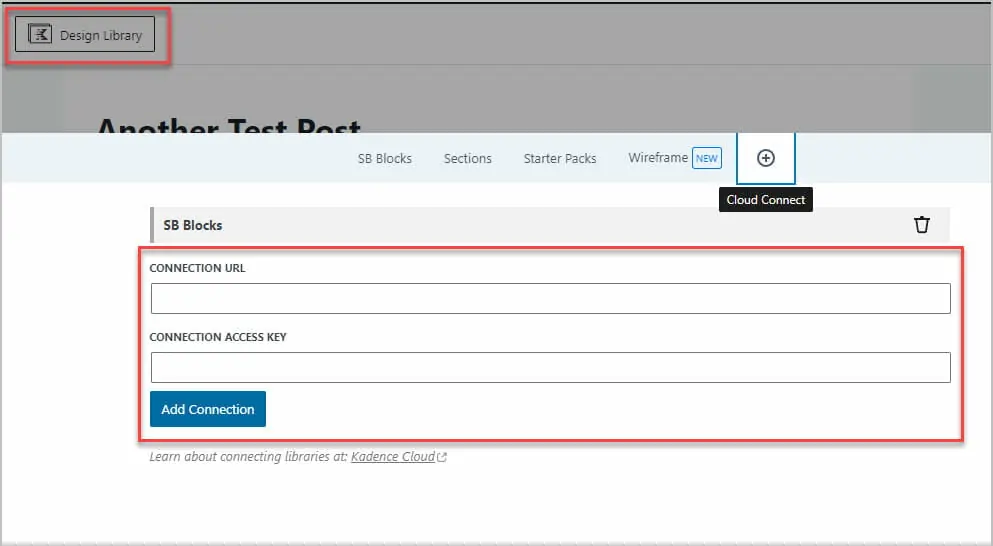Click the Cloud Connect tooltip label
Viewport: 993px width, 546px height.
[x=765, y=200]
